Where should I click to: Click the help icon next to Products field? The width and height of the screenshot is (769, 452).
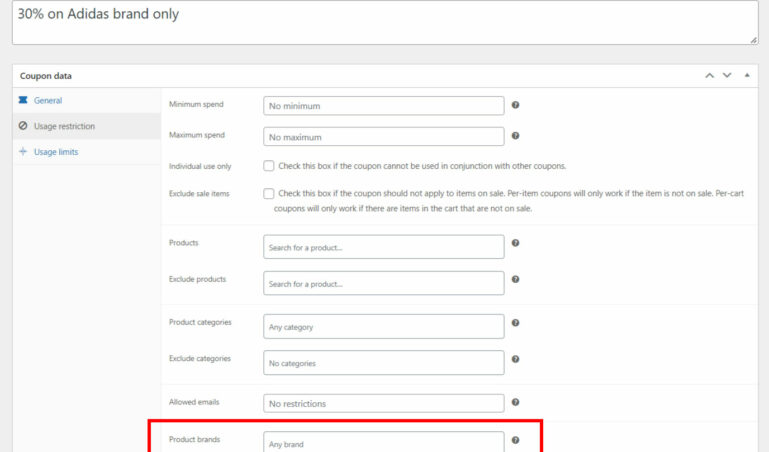click(515, 243)
